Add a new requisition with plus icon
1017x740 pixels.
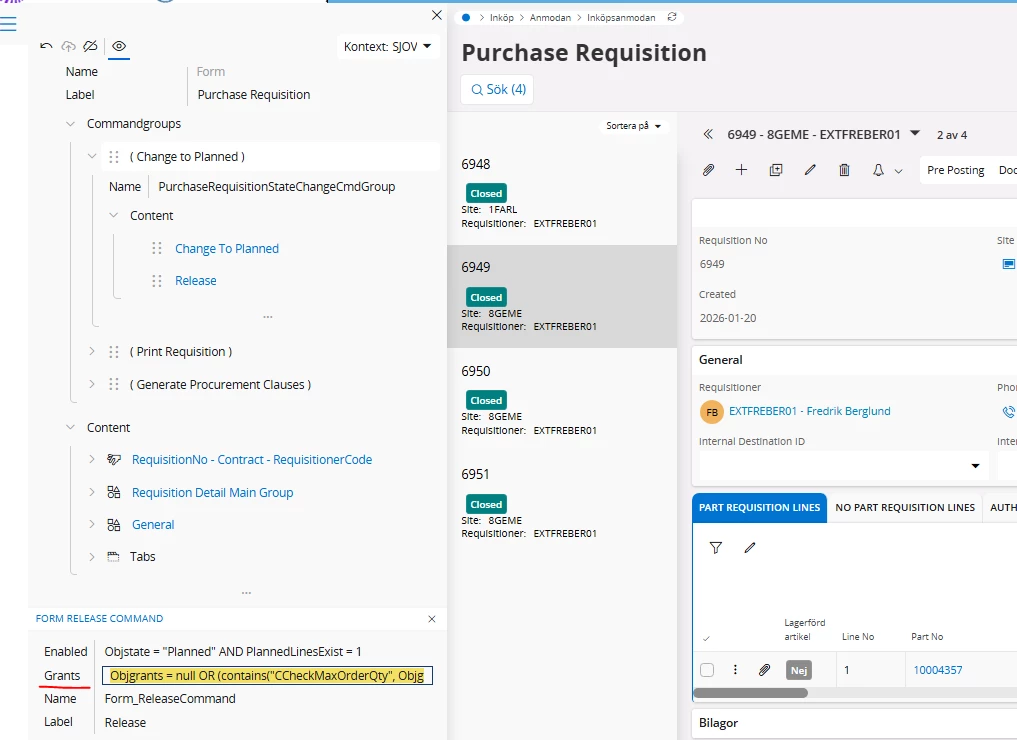(x=741, y=170)
